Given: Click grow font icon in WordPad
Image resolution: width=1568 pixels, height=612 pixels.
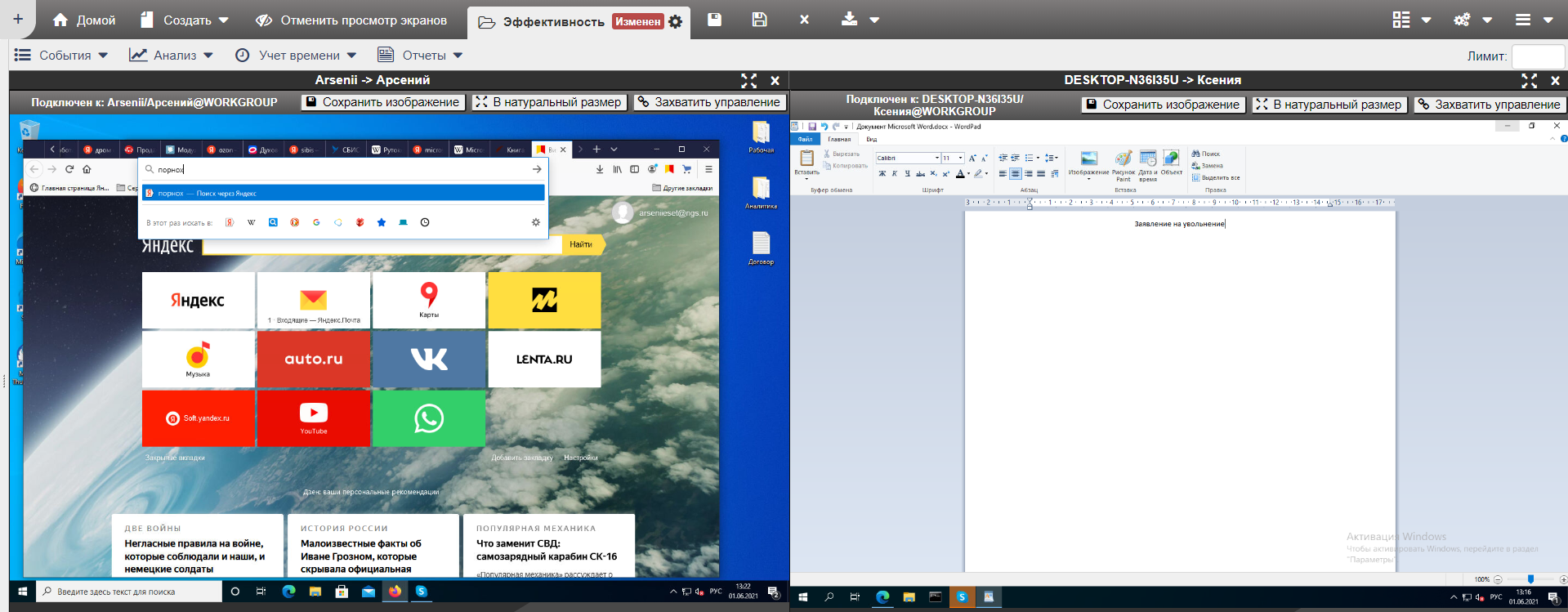Looking at the screenshot, I should click(972, 158).
